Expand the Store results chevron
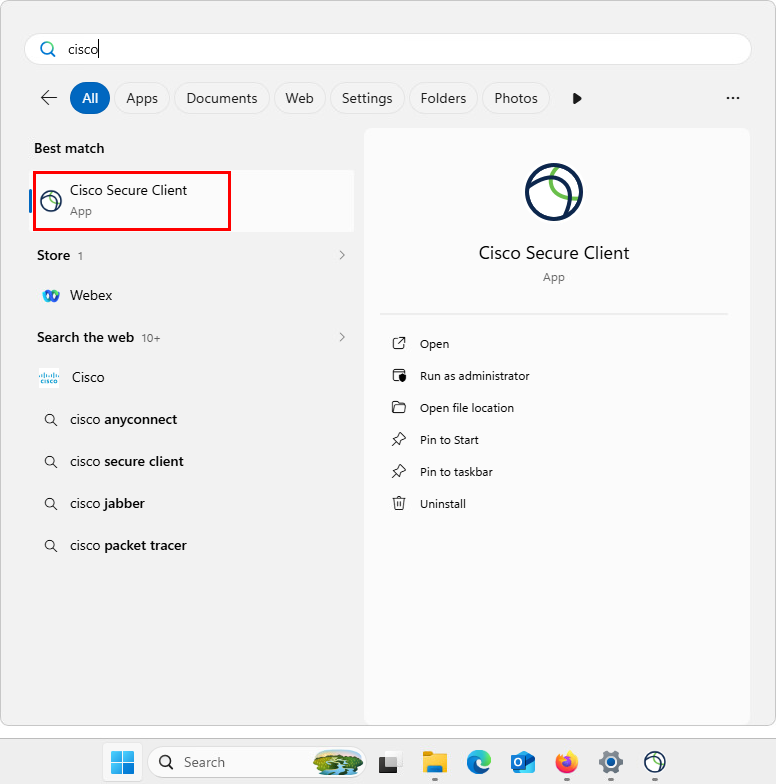The image size is (776, 784). click(342, 255)
